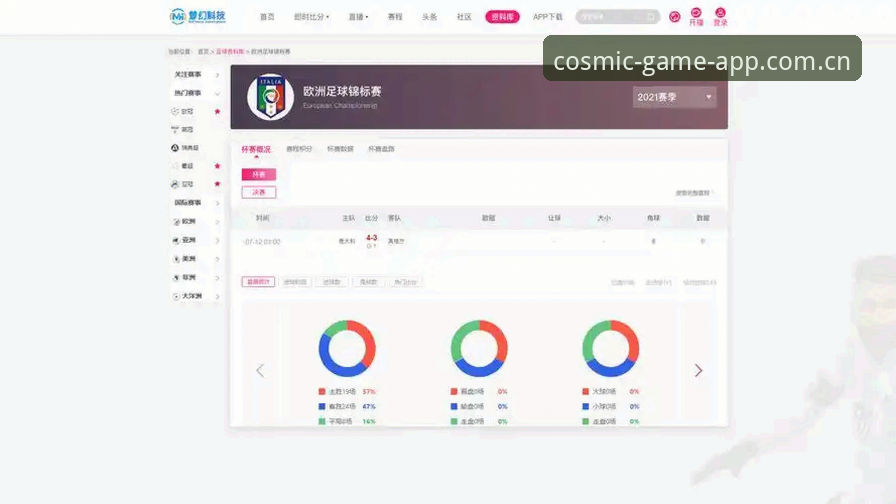Click the red swatch in the first chart legend
The height and width of the screenshot is (504, 896).
(x=322, y=392)
